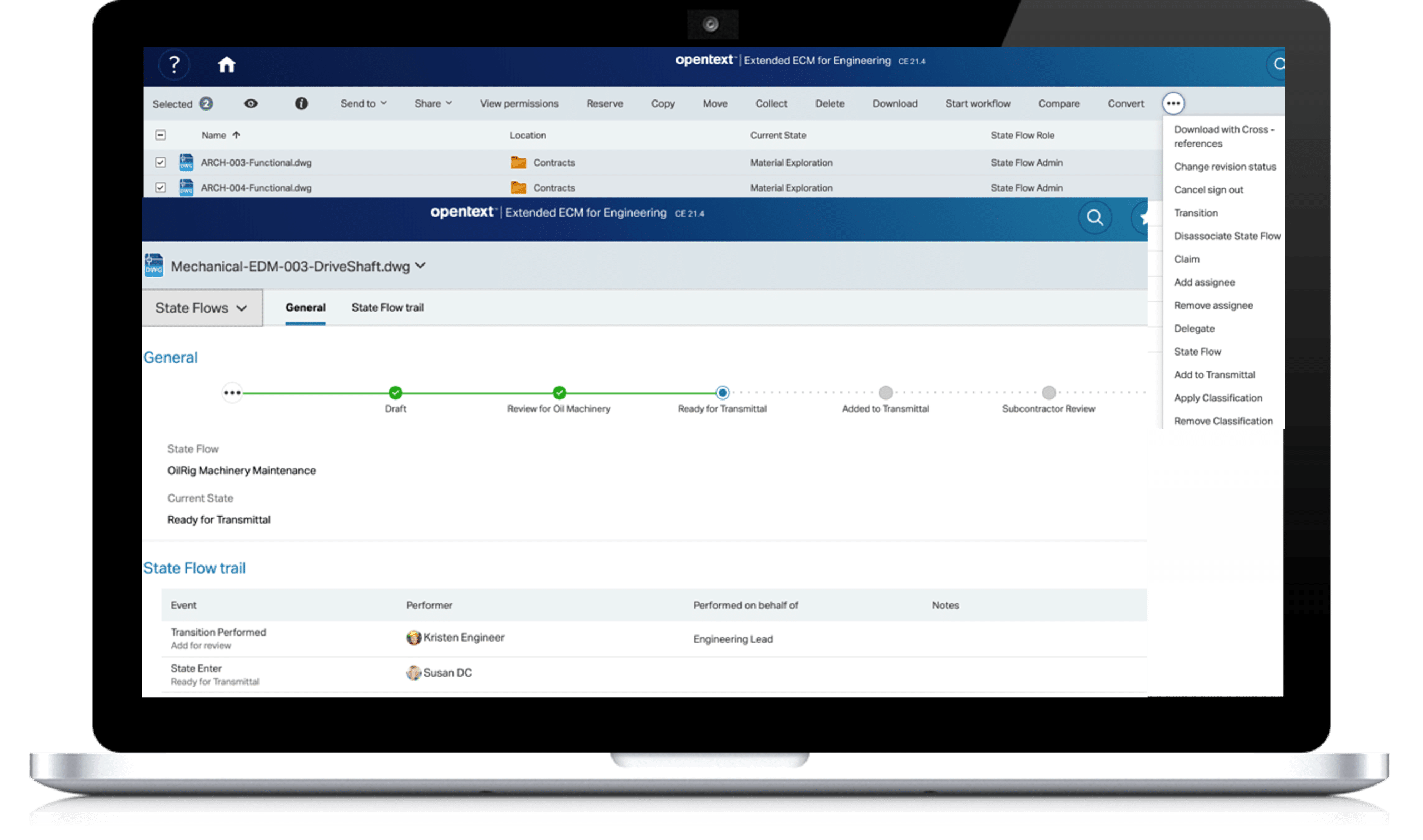Start a workflow from the toolbar
Viewport: 1423px width, 840px height.
pos(978,103)
